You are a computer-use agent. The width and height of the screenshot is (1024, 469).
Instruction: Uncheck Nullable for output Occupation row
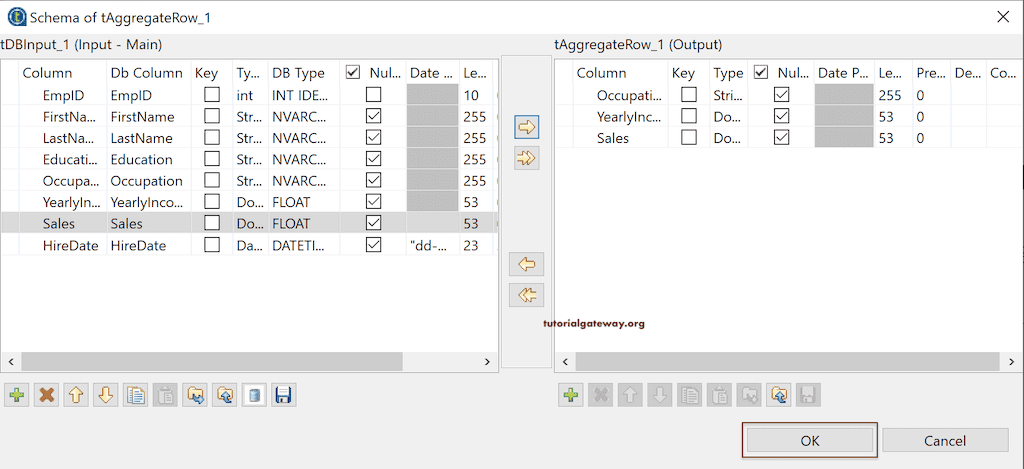tap(782, 95)
